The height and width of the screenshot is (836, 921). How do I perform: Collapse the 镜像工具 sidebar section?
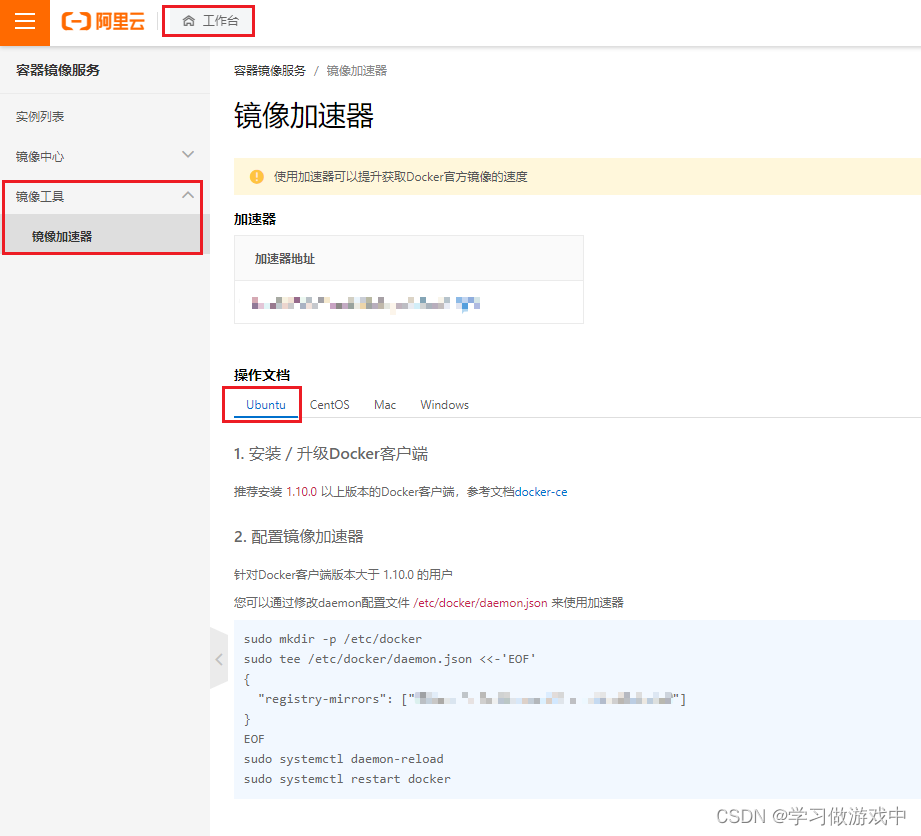point(105,196)
